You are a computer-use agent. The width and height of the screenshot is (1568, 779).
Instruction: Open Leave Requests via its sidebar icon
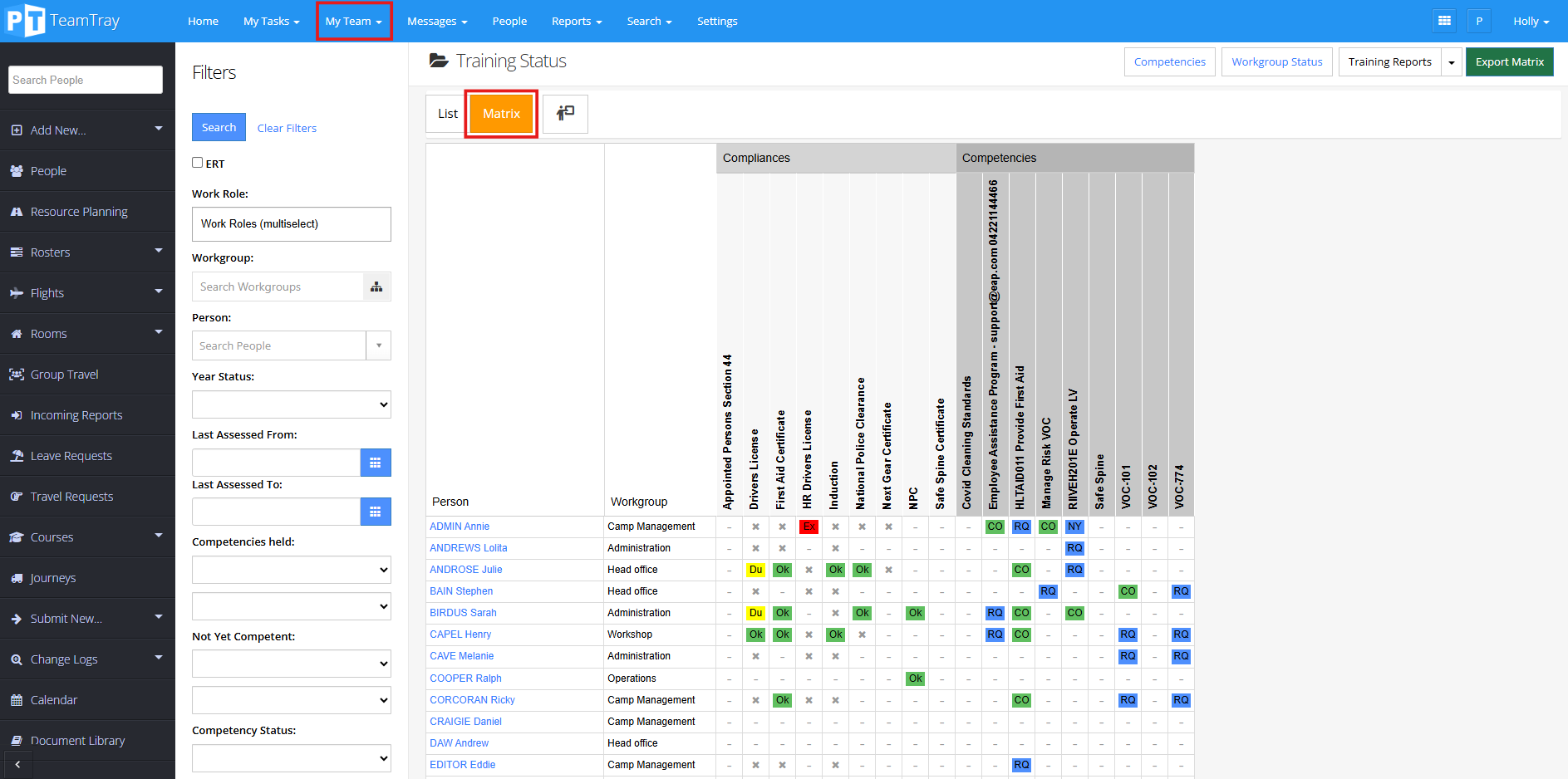click(17, 455)
